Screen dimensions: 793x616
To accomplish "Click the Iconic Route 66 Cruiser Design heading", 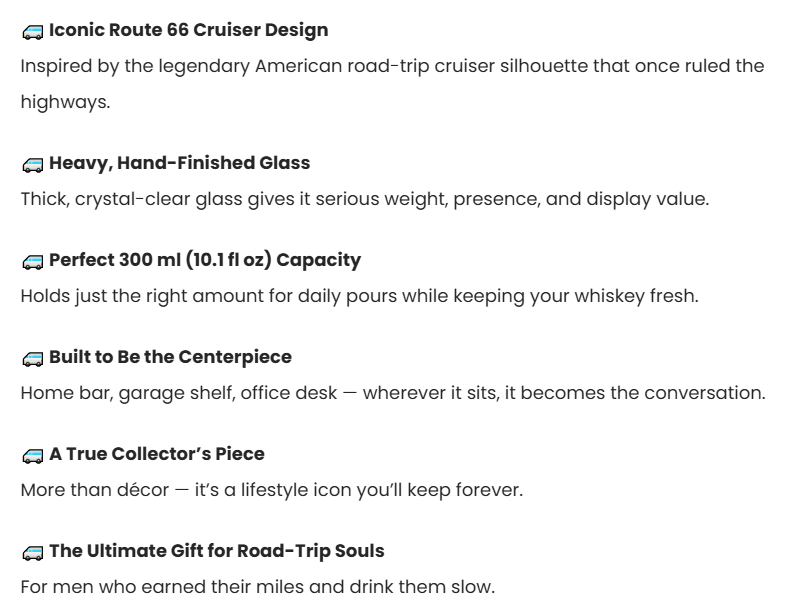I will click(188, 30).
